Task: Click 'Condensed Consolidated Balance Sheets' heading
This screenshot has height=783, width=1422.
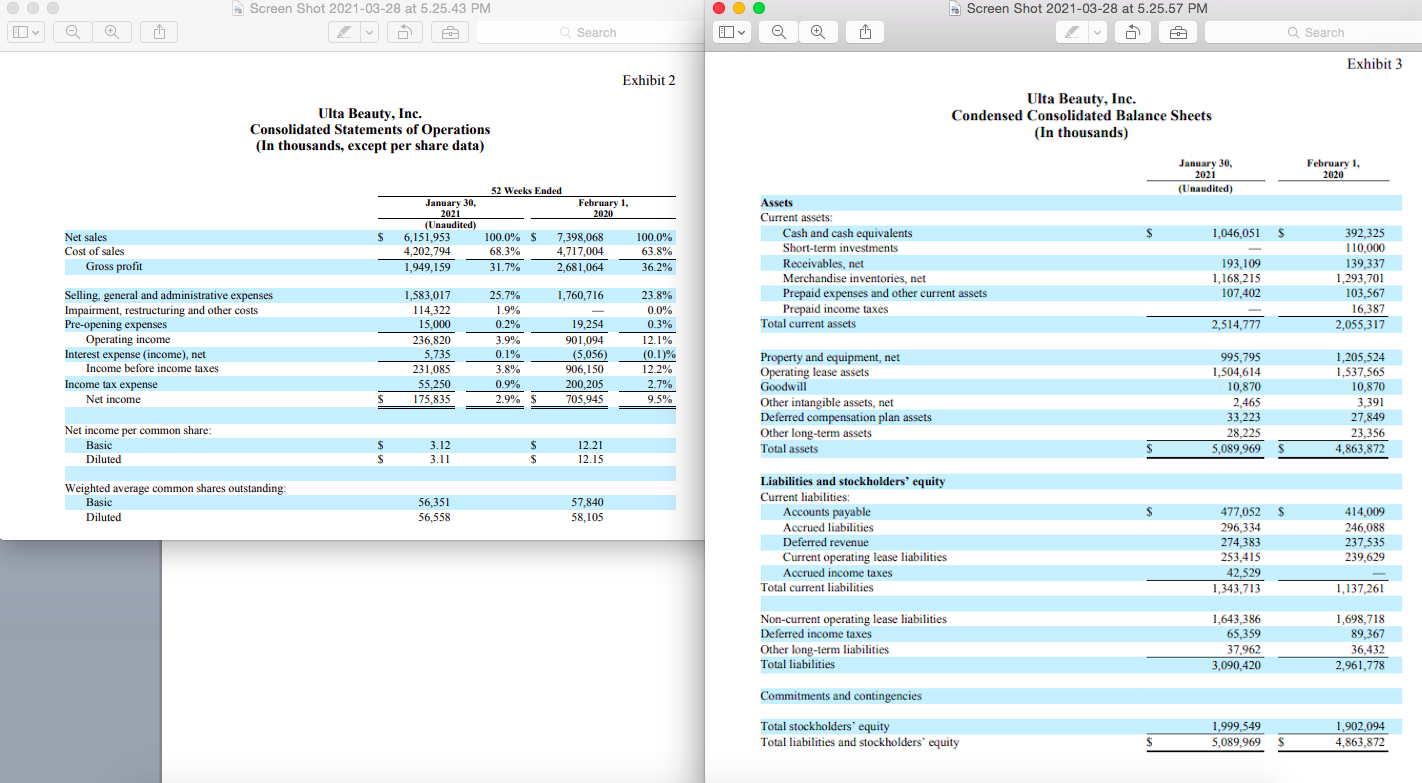Action: click(x=1081, y=115)
